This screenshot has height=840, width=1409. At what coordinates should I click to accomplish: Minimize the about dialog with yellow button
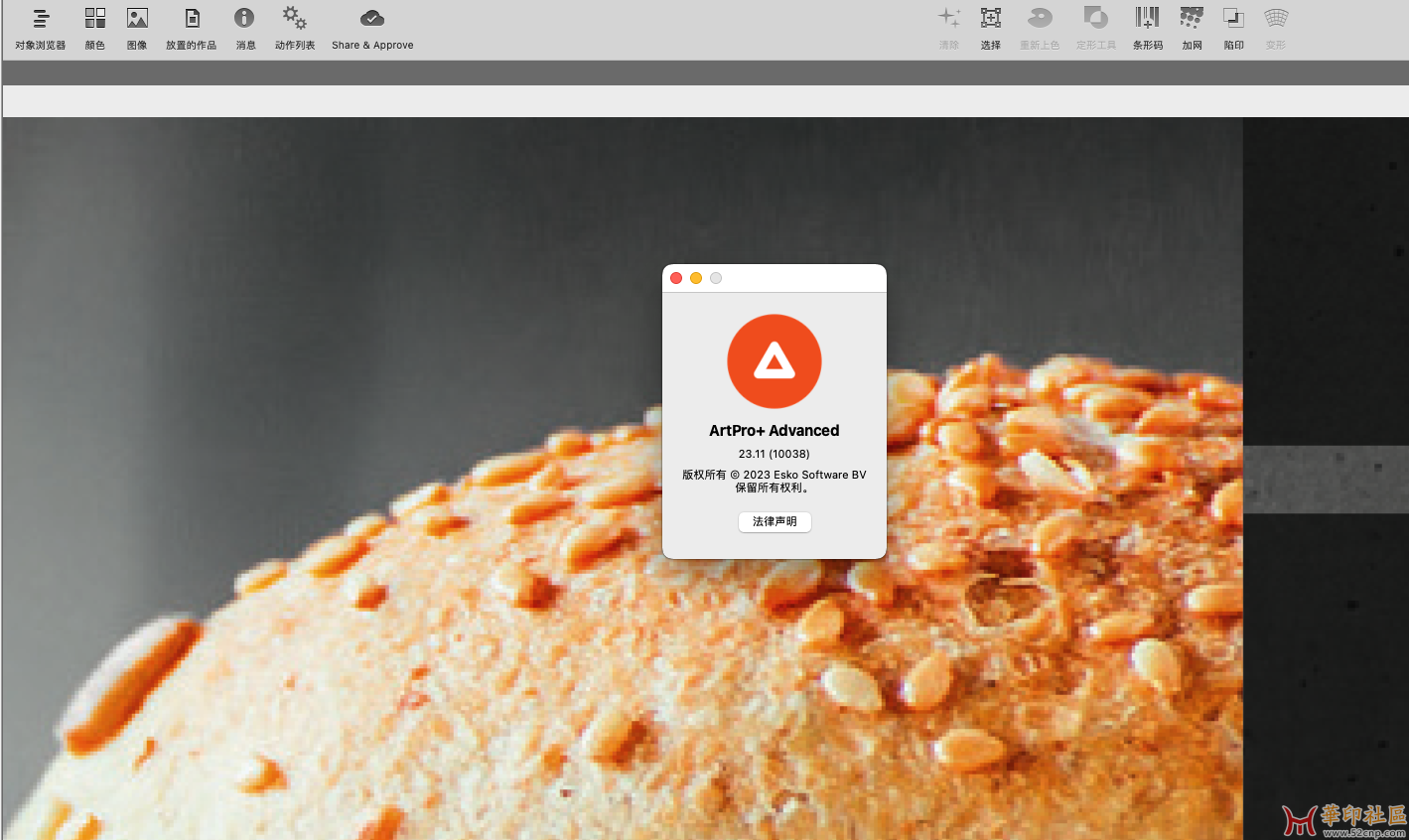[696, 278]
